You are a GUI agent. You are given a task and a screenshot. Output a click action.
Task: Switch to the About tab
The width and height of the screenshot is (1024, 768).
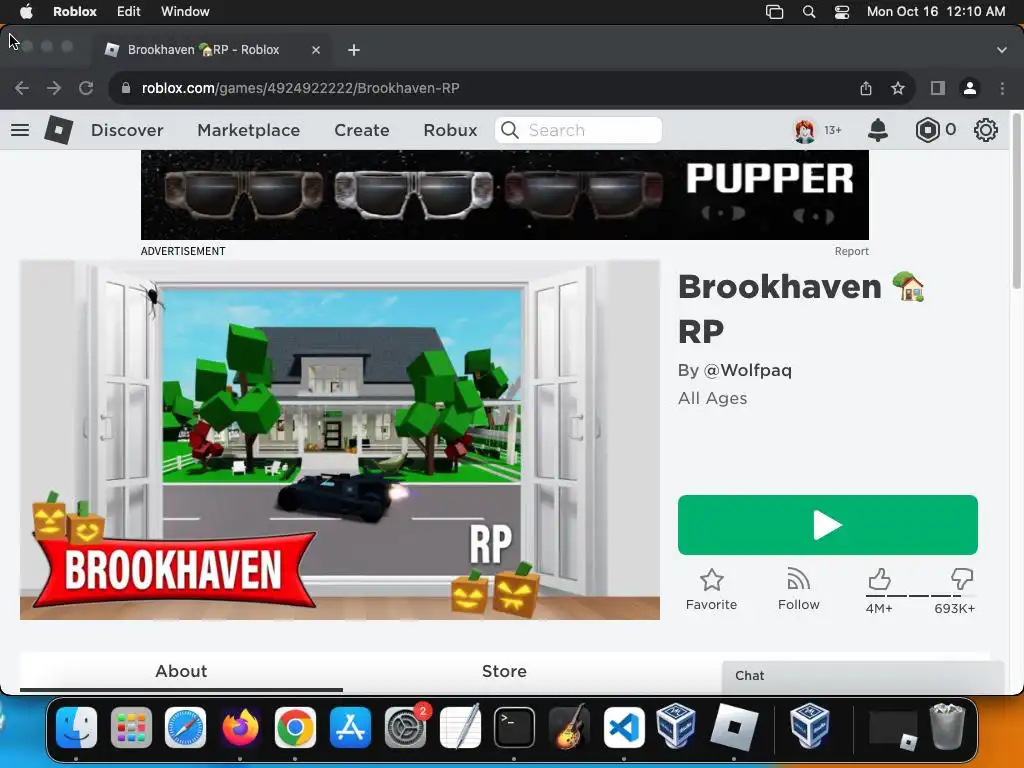pyautogui.click(x=181, y=671)
